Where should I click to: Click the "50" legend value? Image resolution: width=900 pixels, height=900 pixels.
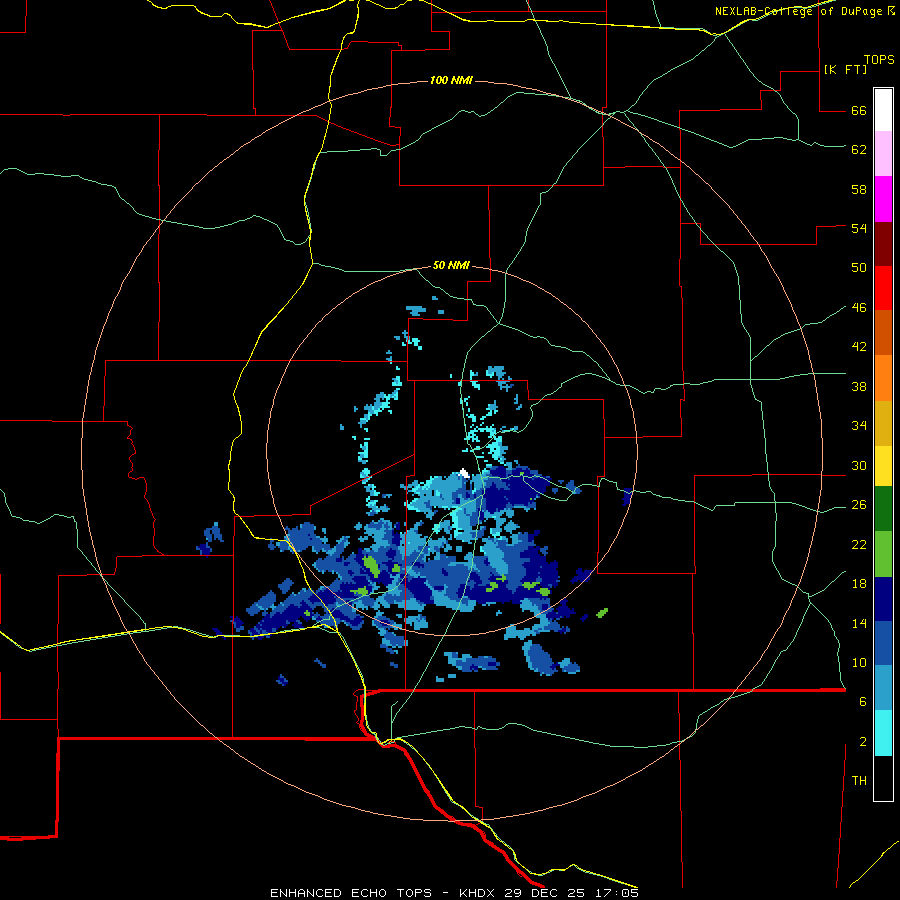[x=859, y=268]
